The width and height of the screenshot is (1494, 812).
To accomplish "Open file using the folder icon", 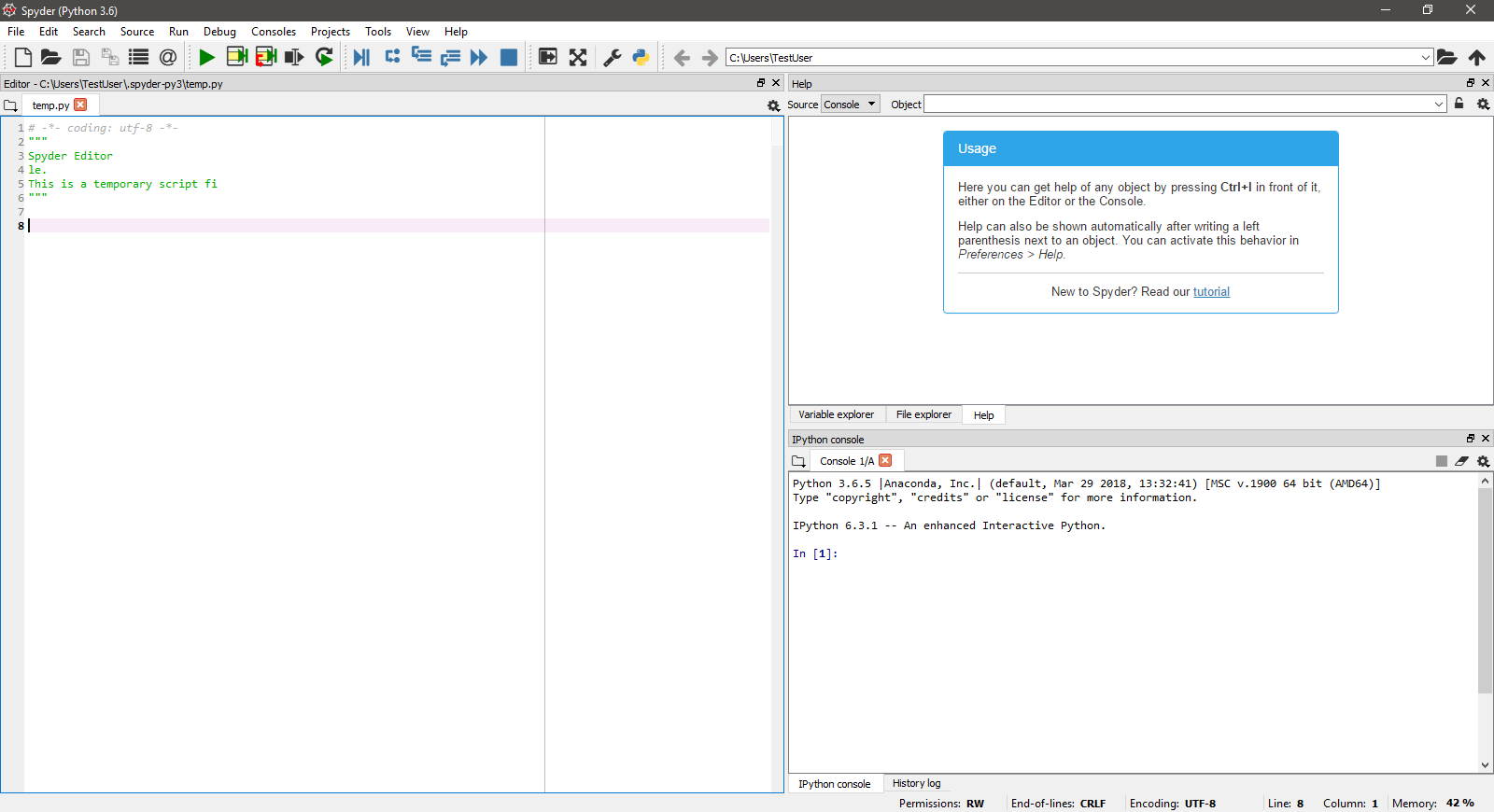I will point(51,57).
